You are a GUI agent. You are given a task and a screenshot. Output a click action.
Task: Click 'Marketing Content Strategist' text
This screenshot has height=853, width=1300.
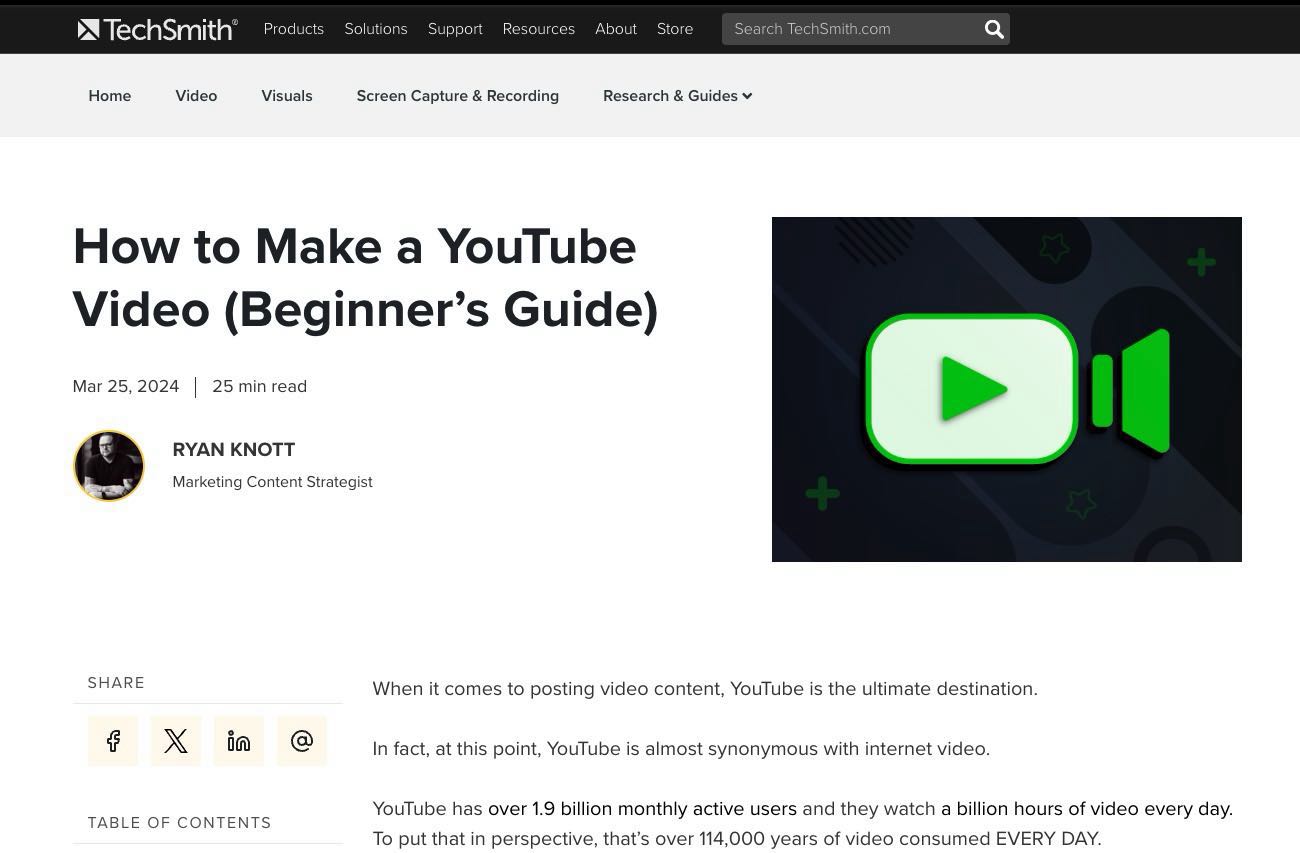272,482
